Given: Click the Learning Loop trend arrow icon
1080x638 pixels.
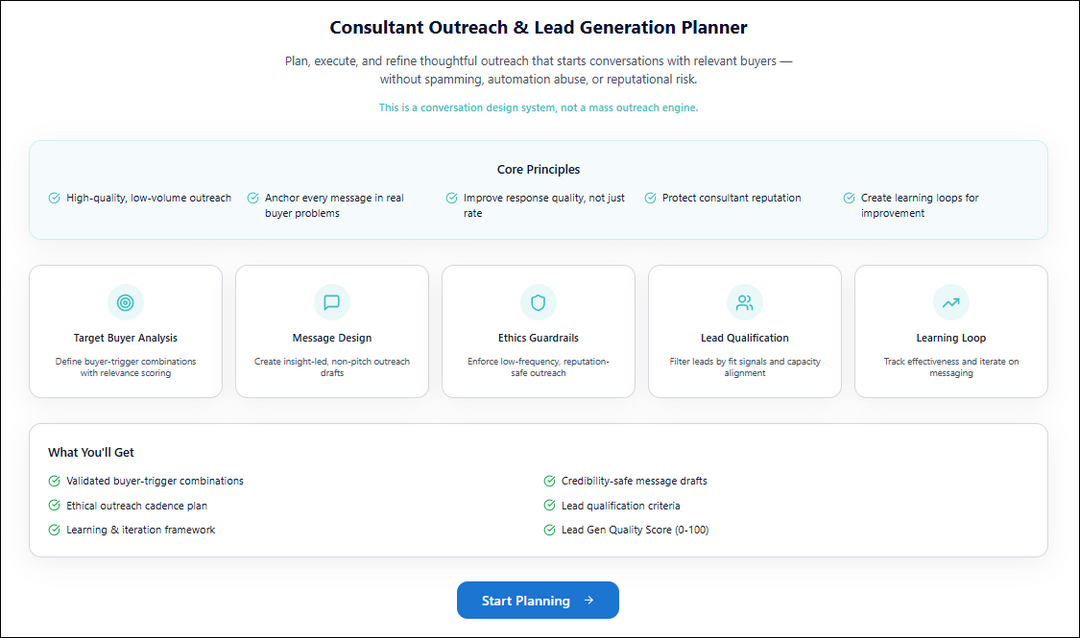Looking at the screenshot, I should 951,302.
